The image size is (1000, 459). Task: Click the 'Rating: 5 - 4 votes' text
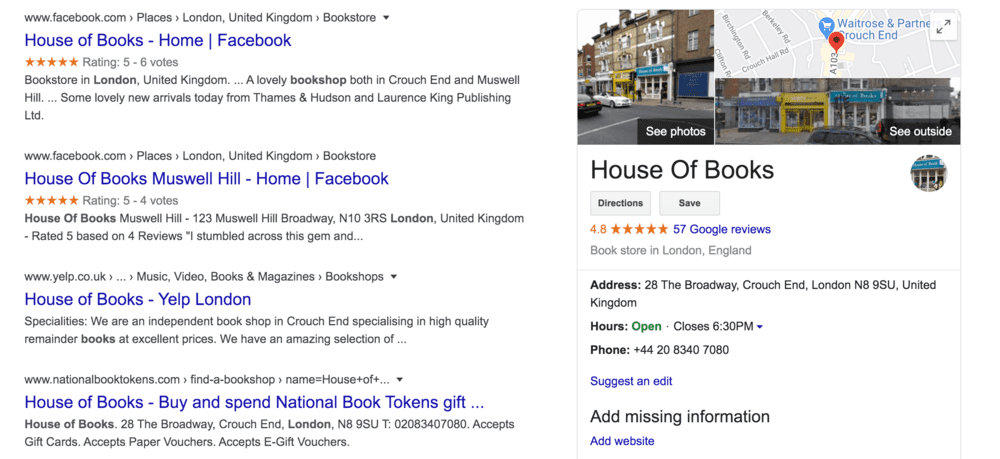[x=130, y=201]
